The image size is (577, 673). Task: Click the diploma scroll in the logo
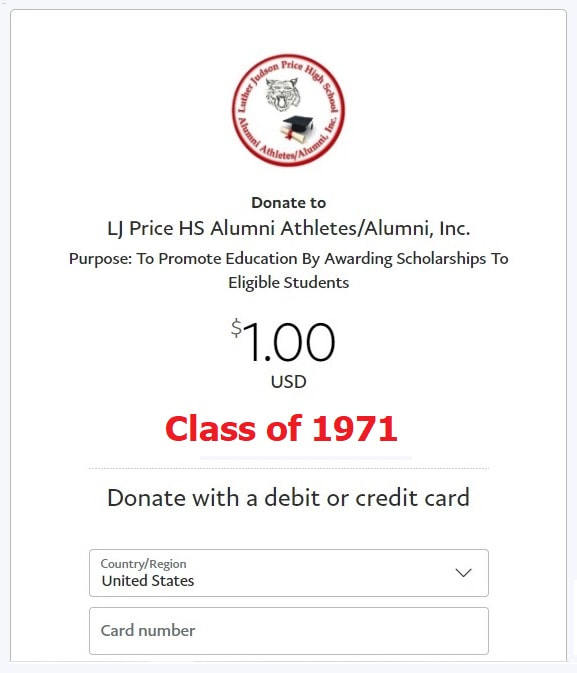tap(294, 135)
